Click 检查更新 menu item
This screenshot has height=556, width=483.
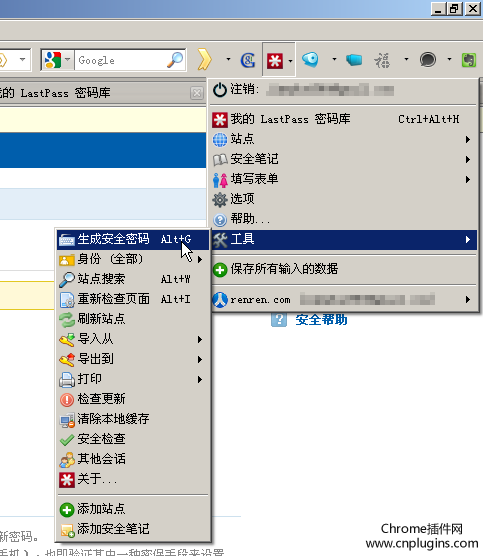click(133, 399)
